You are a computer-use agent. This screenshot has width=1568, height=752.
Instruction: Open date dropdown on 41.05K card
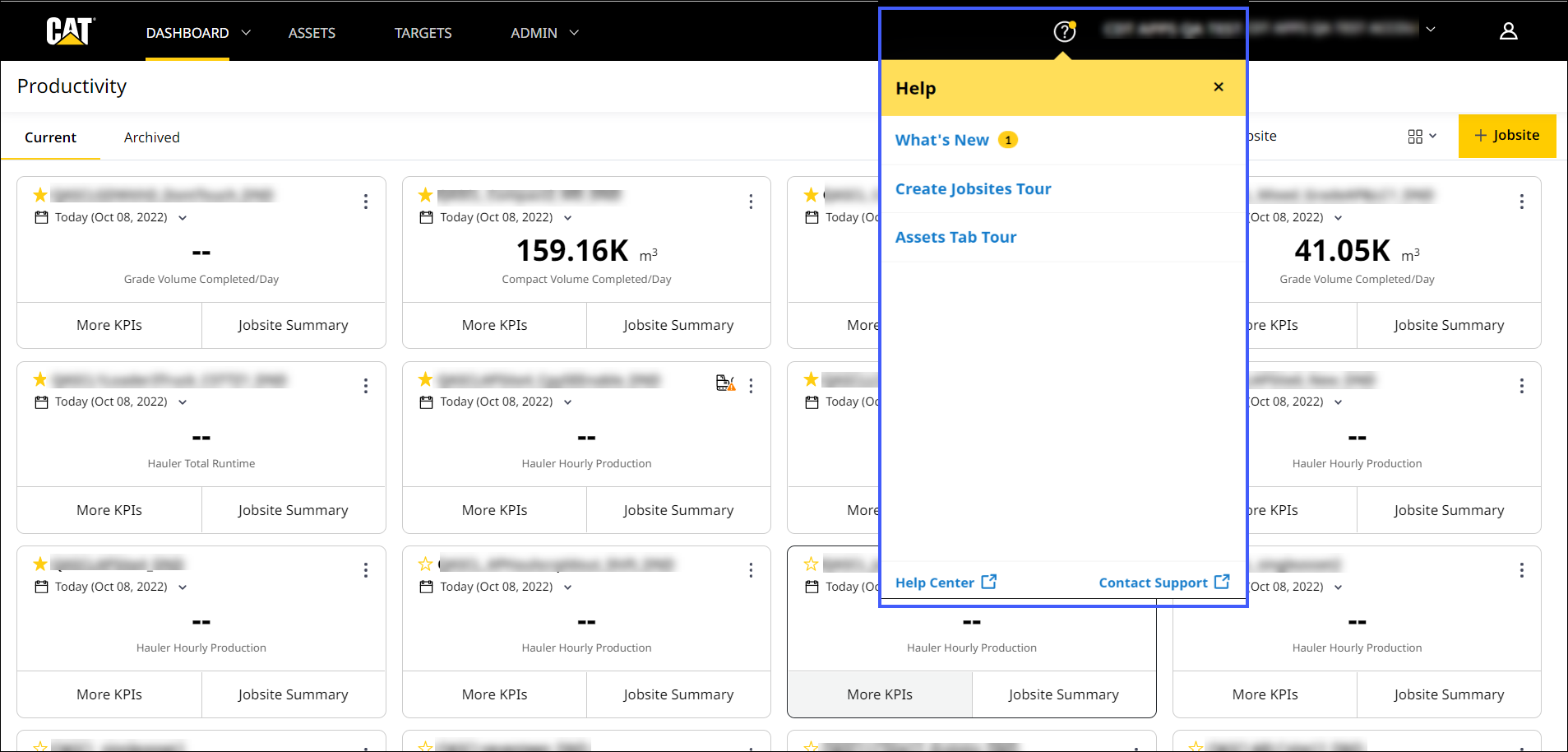(1338, 218)
